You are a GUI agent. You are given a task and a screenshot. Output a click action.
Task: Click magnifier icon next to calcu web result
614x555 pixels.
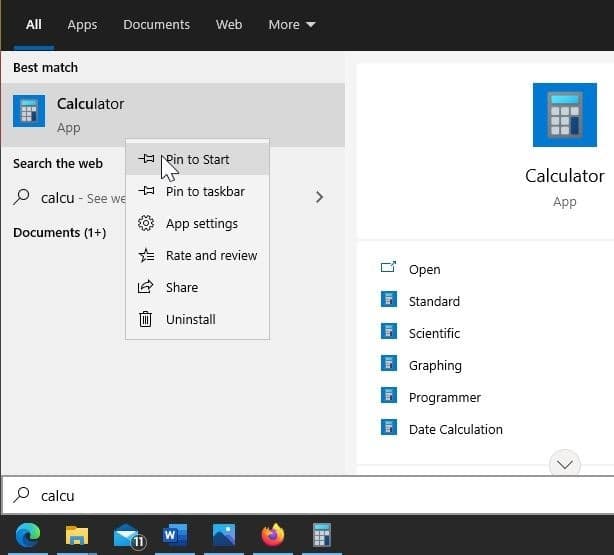click(21, 197)
